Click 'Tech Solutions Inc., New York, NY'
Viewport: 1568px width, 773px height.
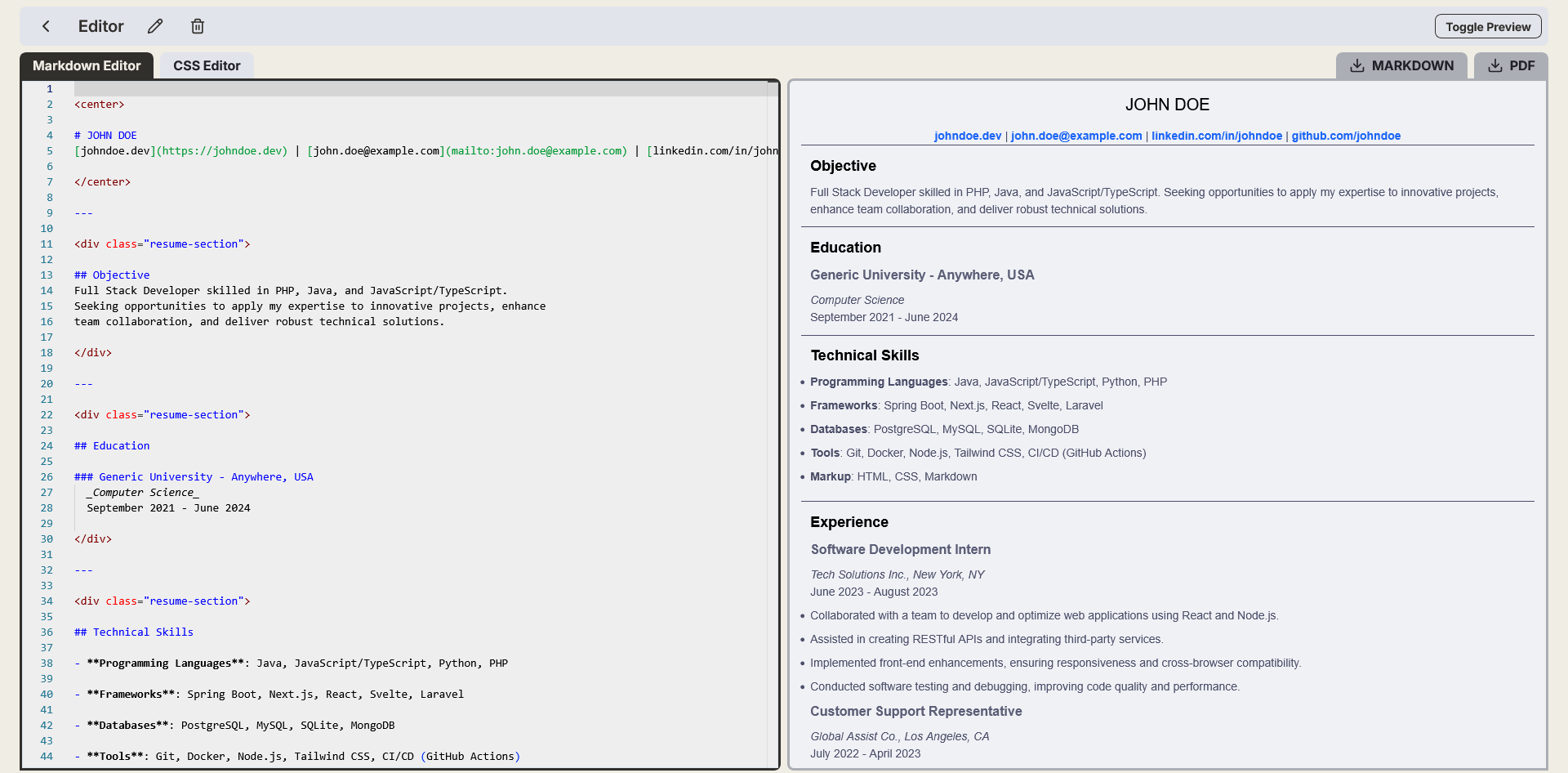[x=898, y=575]
